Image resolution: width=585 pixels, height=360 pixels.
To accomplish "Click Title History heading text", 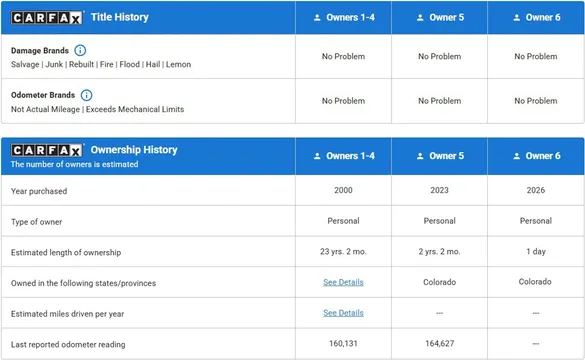I will pyautogui.click(x=120, y=17).
